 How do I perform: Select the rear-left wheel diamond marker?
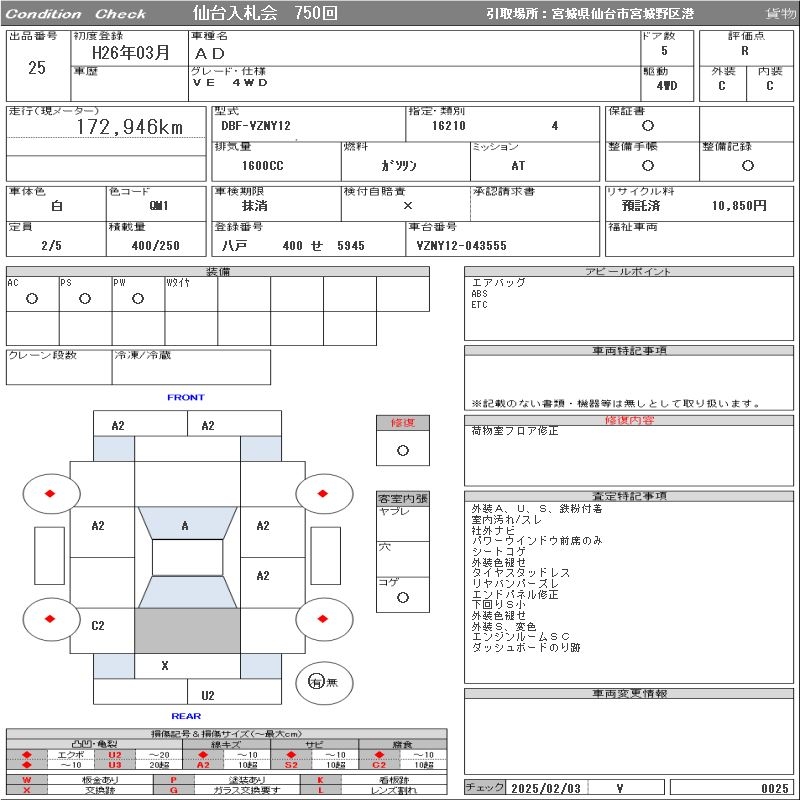click(x=49, y=619)
